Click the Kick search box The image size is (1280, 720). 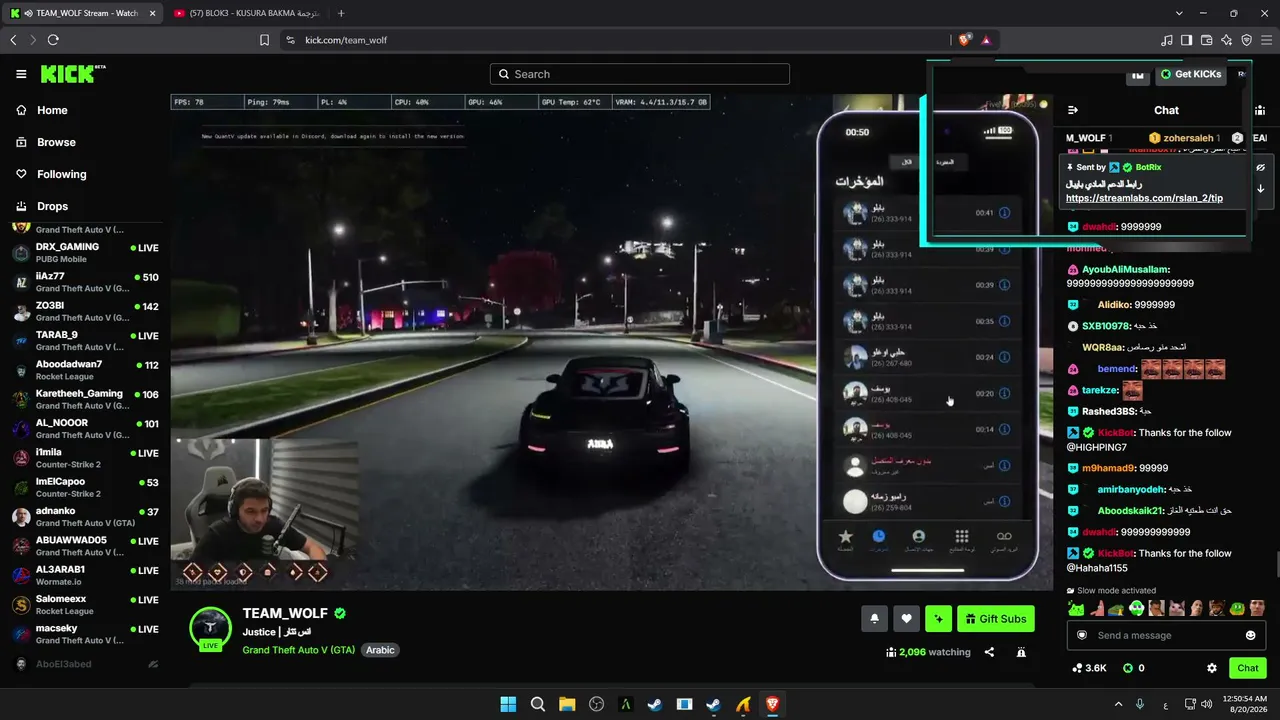(640, 74)
